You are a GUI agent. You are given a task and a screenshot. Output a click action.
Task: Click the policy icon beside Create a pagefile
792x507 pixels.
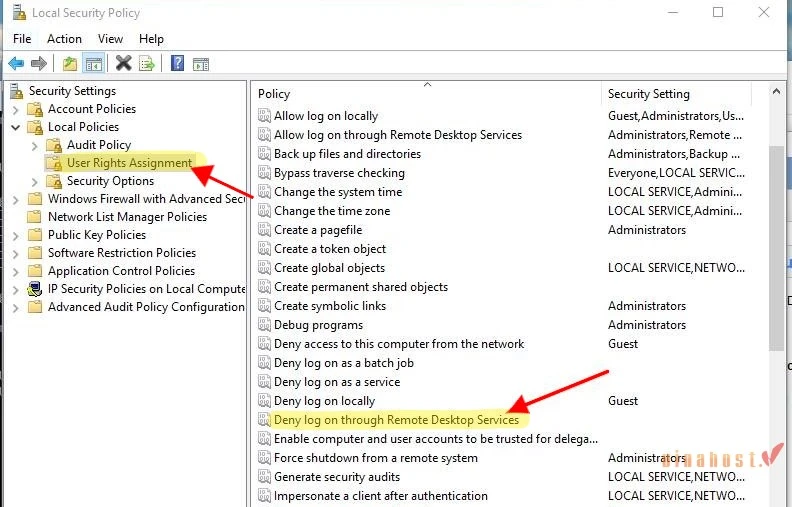click(264, 230)
